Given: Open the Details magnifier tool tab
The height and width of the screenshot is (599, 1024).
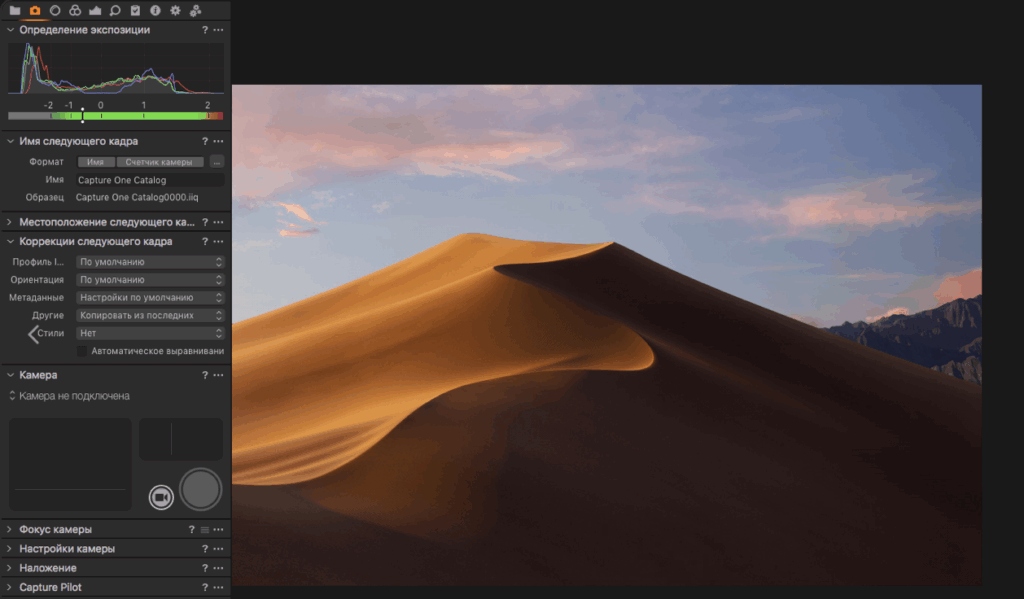Looking at the screenshot, I should (115, 10).
